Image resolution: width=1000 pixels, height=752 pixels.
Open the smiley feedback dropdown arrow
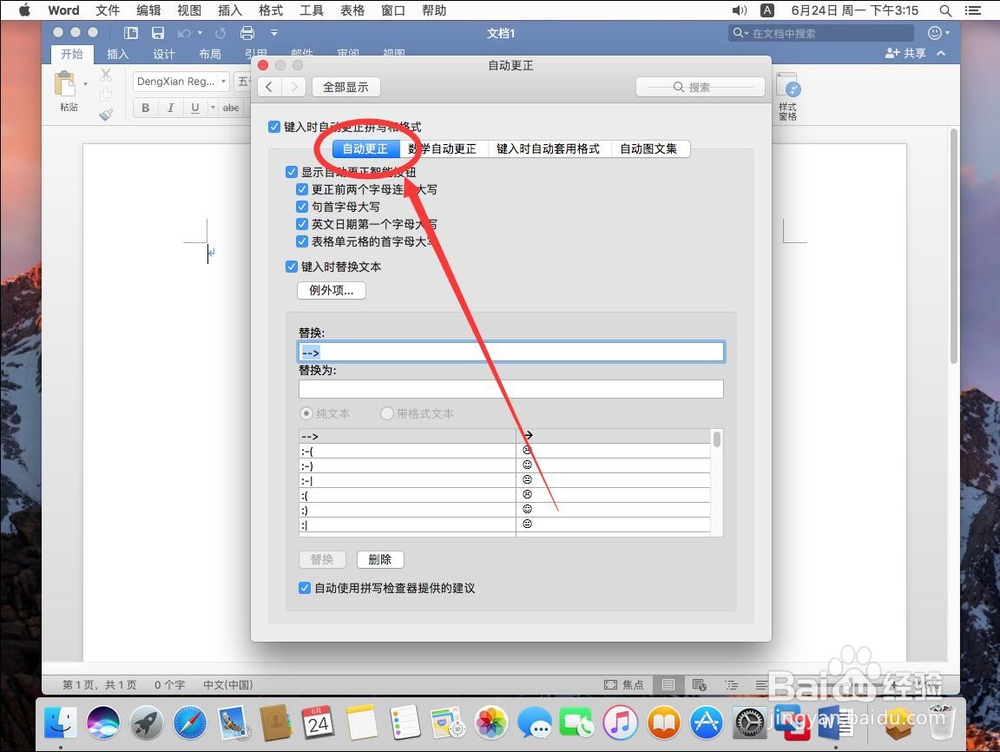pos(948,33)
